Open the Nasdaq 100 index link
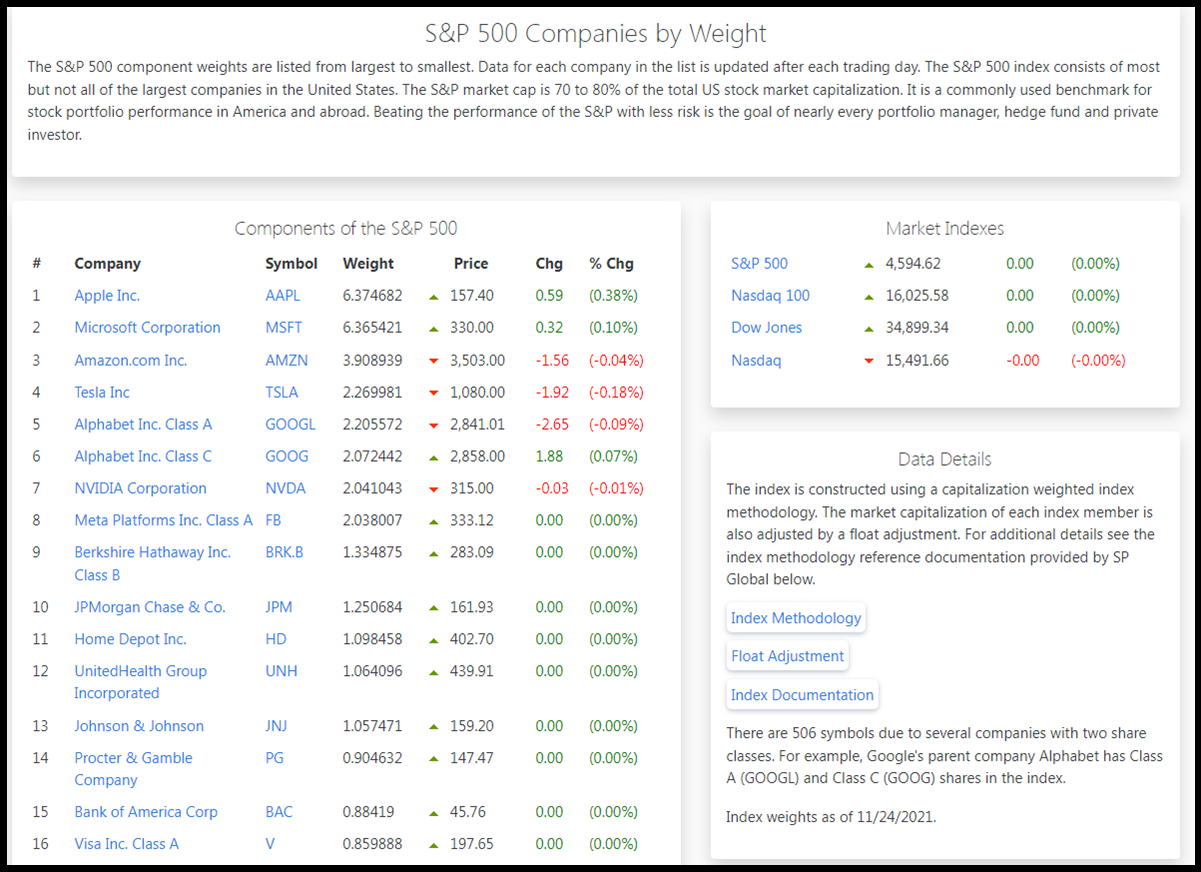The image size is (1201, 872). (770, 296)
